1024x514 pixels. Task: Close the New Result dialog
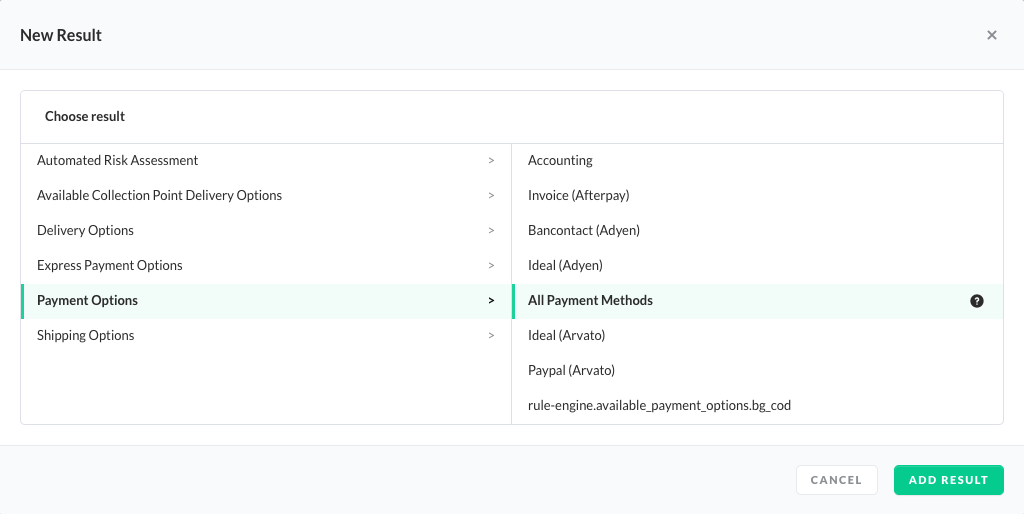(x=991, y=35)
